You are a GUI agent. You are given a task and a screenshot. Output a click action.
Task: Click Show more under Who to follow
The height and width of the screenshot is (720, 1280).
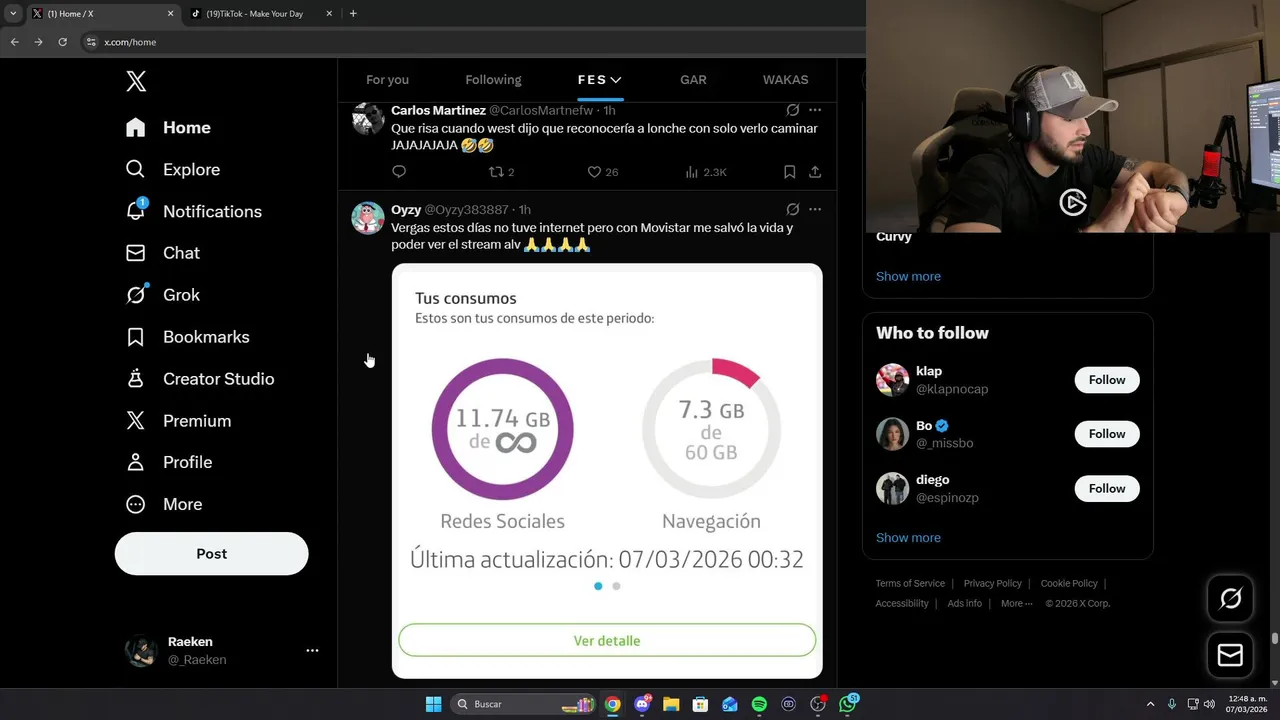tap(908, 538)
